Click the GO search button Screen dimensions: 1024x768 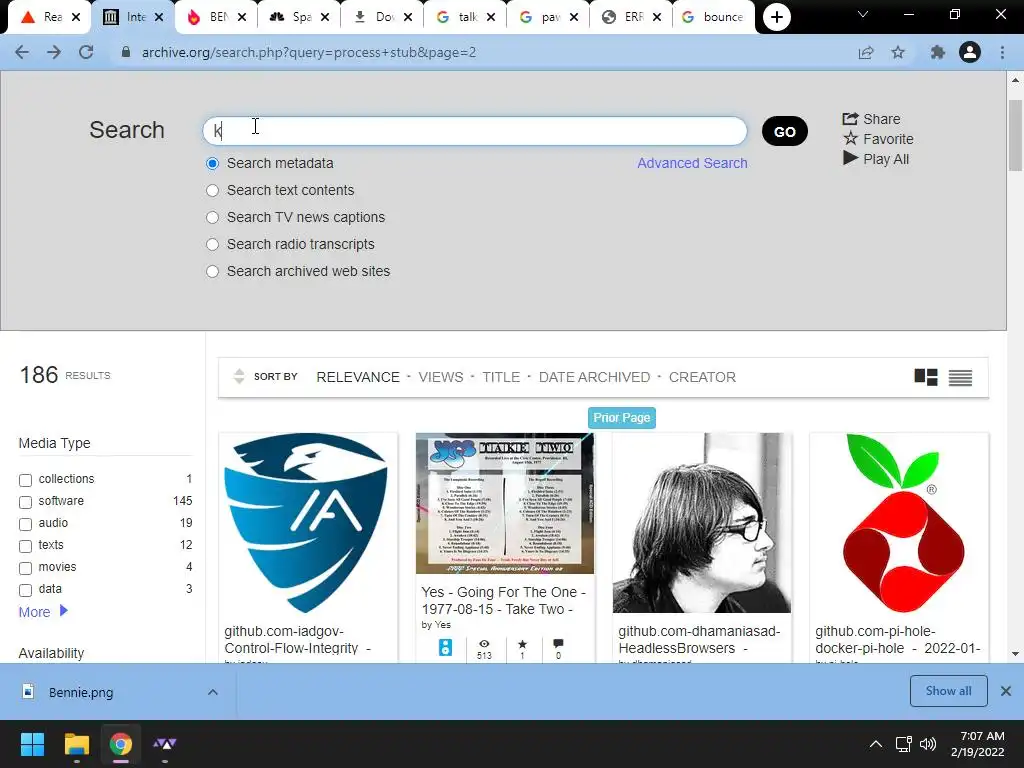784,131
